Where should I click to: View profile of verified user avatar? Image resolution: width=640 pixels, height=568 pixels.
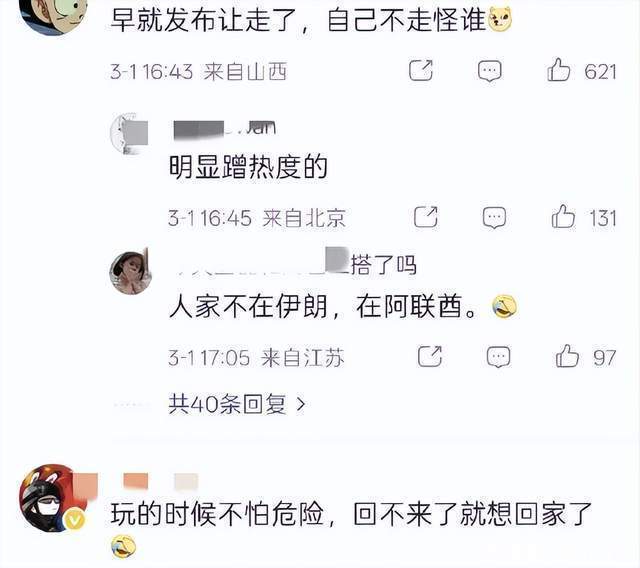click(53, 498)
